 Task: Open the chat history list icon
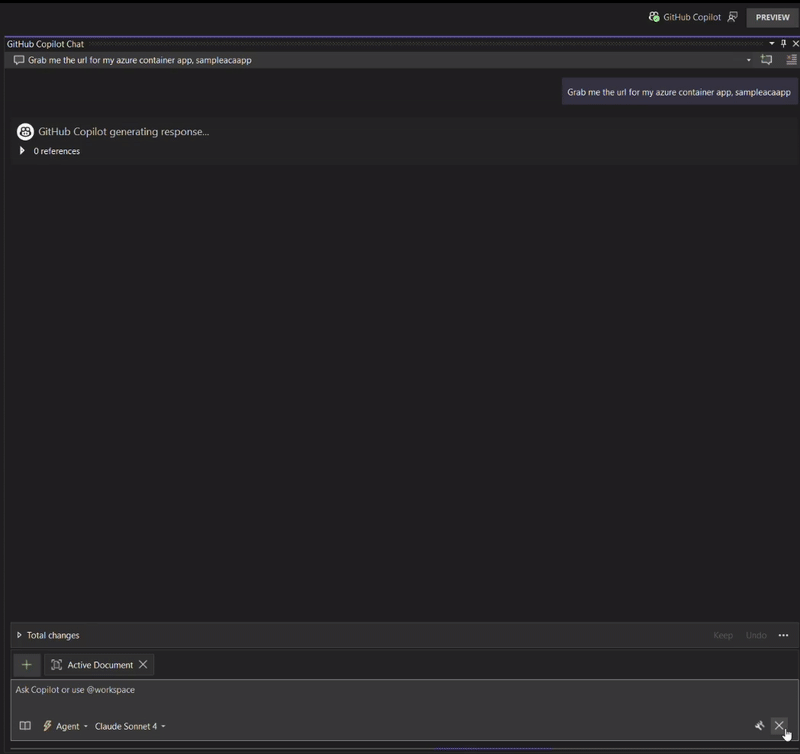pyautogui.click(x=789, y=59)
